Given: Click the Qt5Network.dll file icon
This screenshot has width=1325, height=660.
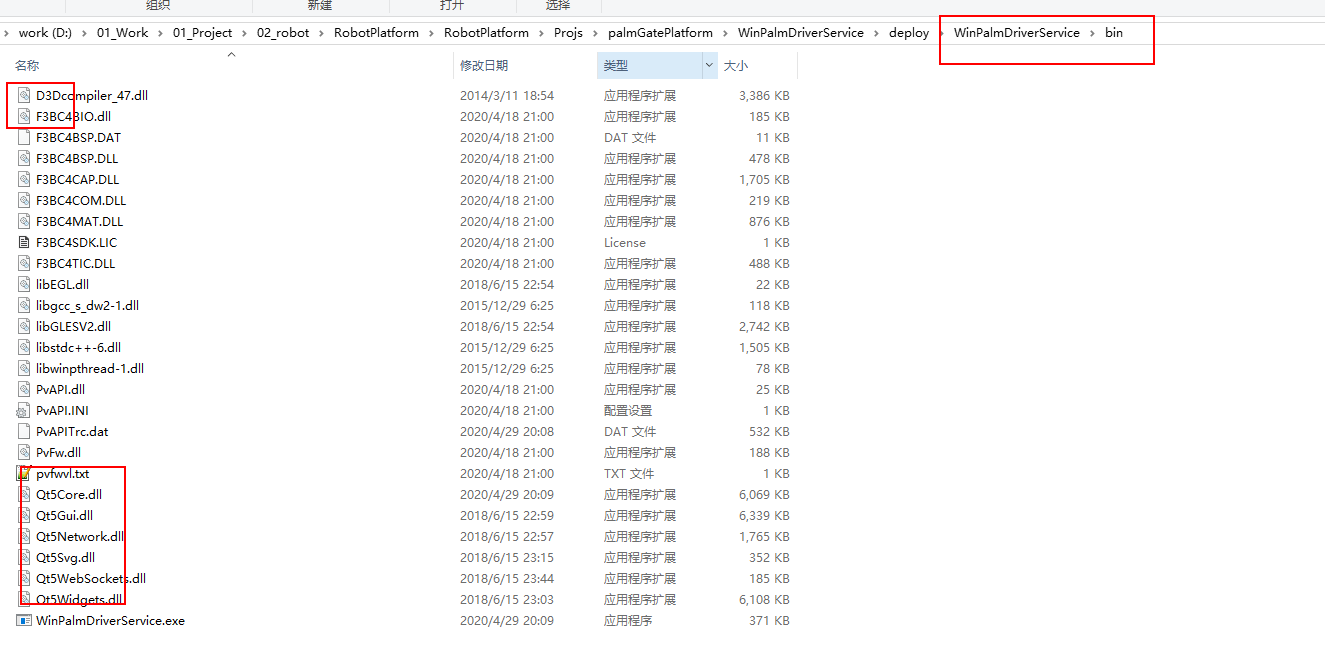Looking at the screenshot, I should point(25,536).
